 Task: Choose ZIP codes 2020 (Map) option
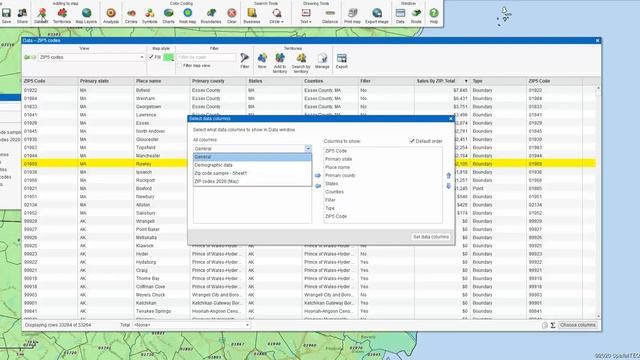point(252,182)
